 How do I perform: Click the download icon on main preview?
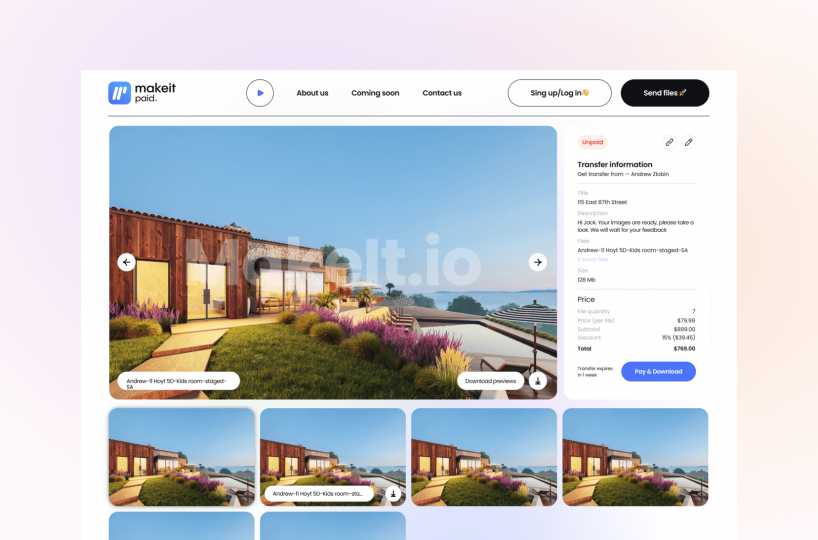538,381
